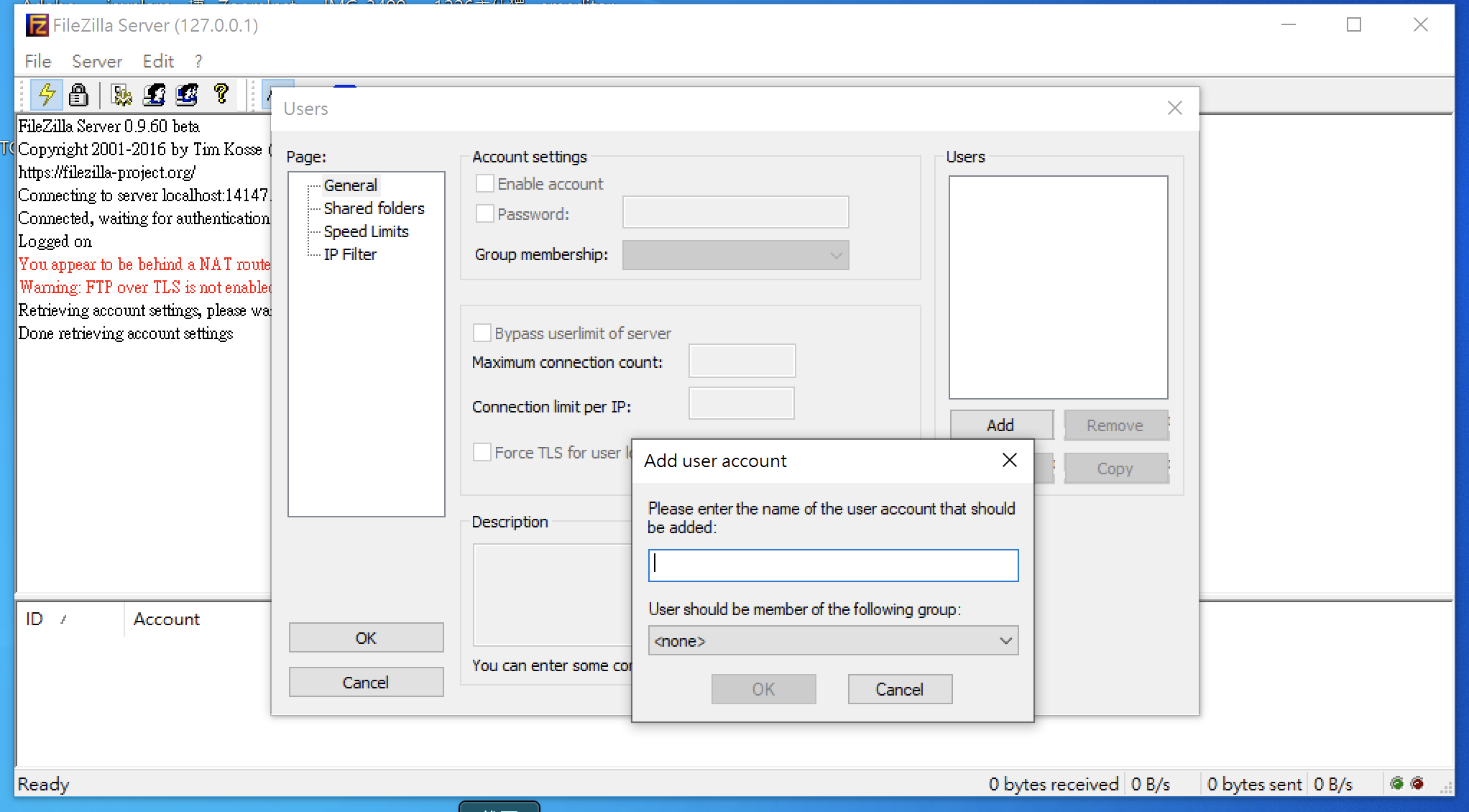This screenshot has width=1469, height=812.
Task: Open the Server menu
Action: point(97,61)
